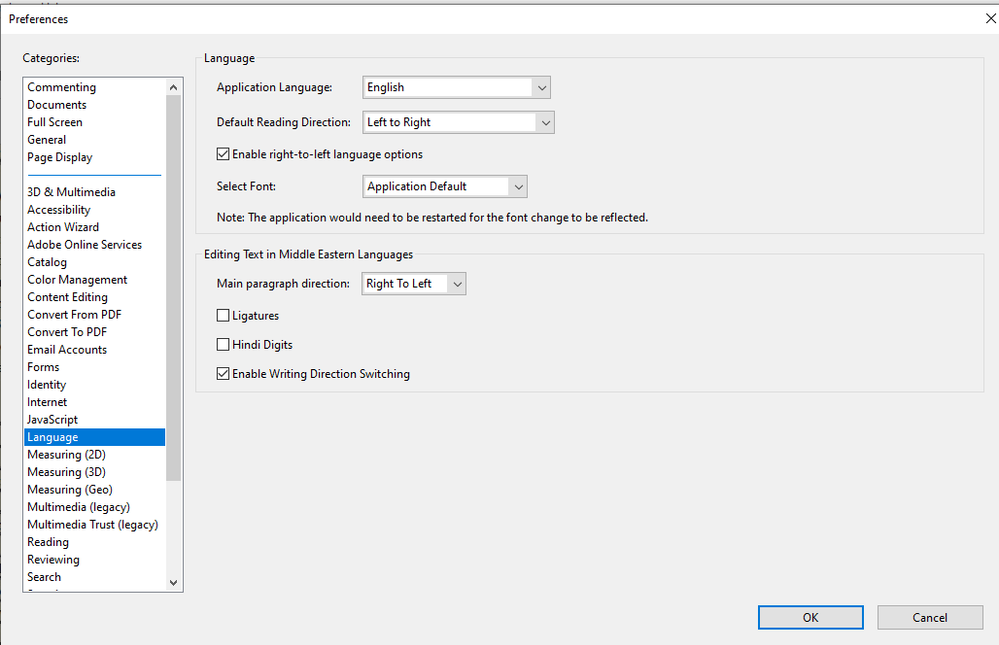Check the Hindi Digits option
Screen dimensions: 999x645
coord(223,345)
